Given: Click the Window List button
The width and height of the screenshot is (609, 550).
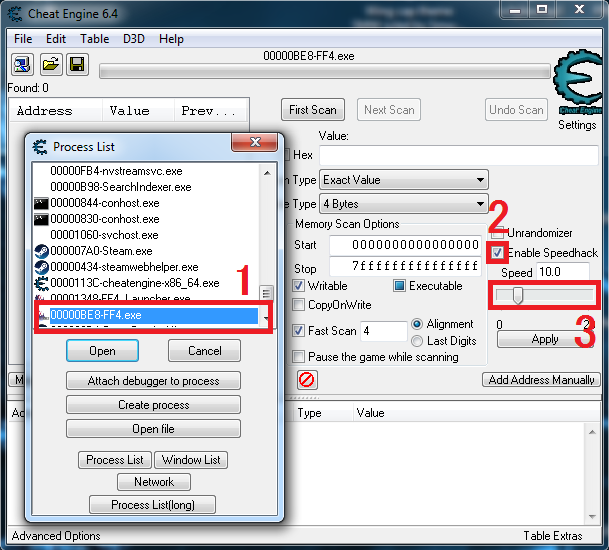Looking at the screenshot, I should pos(191,460).
